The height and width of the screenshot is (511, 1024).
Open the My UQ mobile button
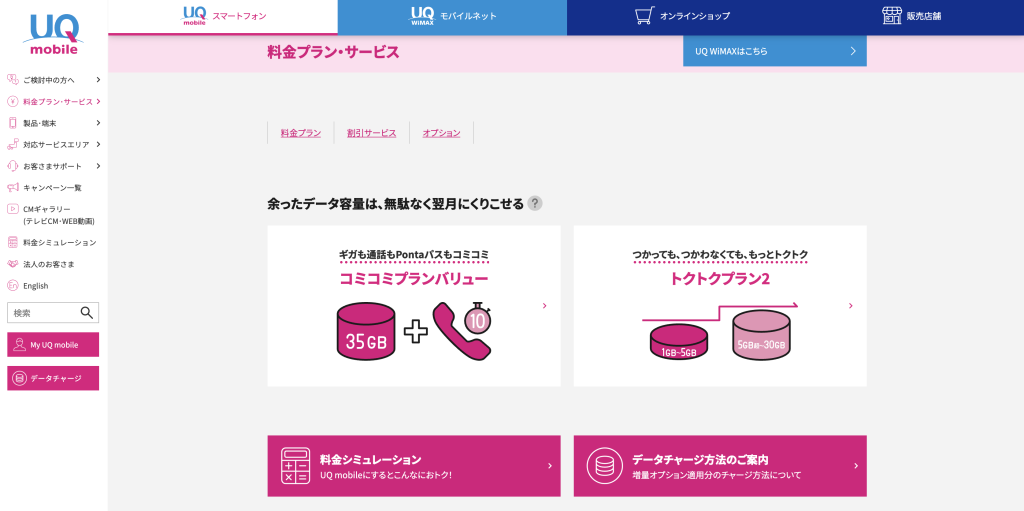coord(53,344)
